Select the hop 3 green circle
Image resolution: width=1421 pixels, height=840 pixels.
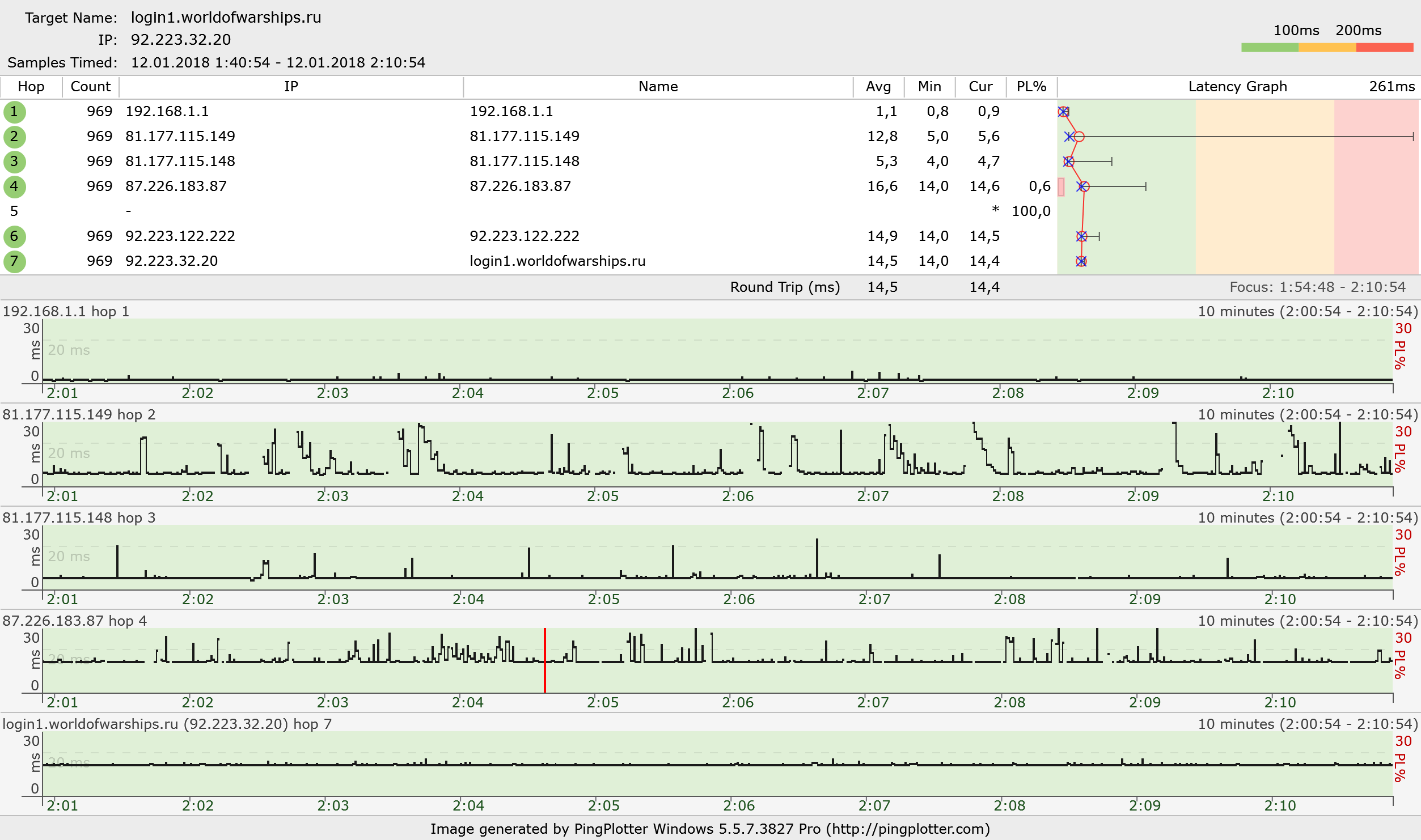pos(14,162)
